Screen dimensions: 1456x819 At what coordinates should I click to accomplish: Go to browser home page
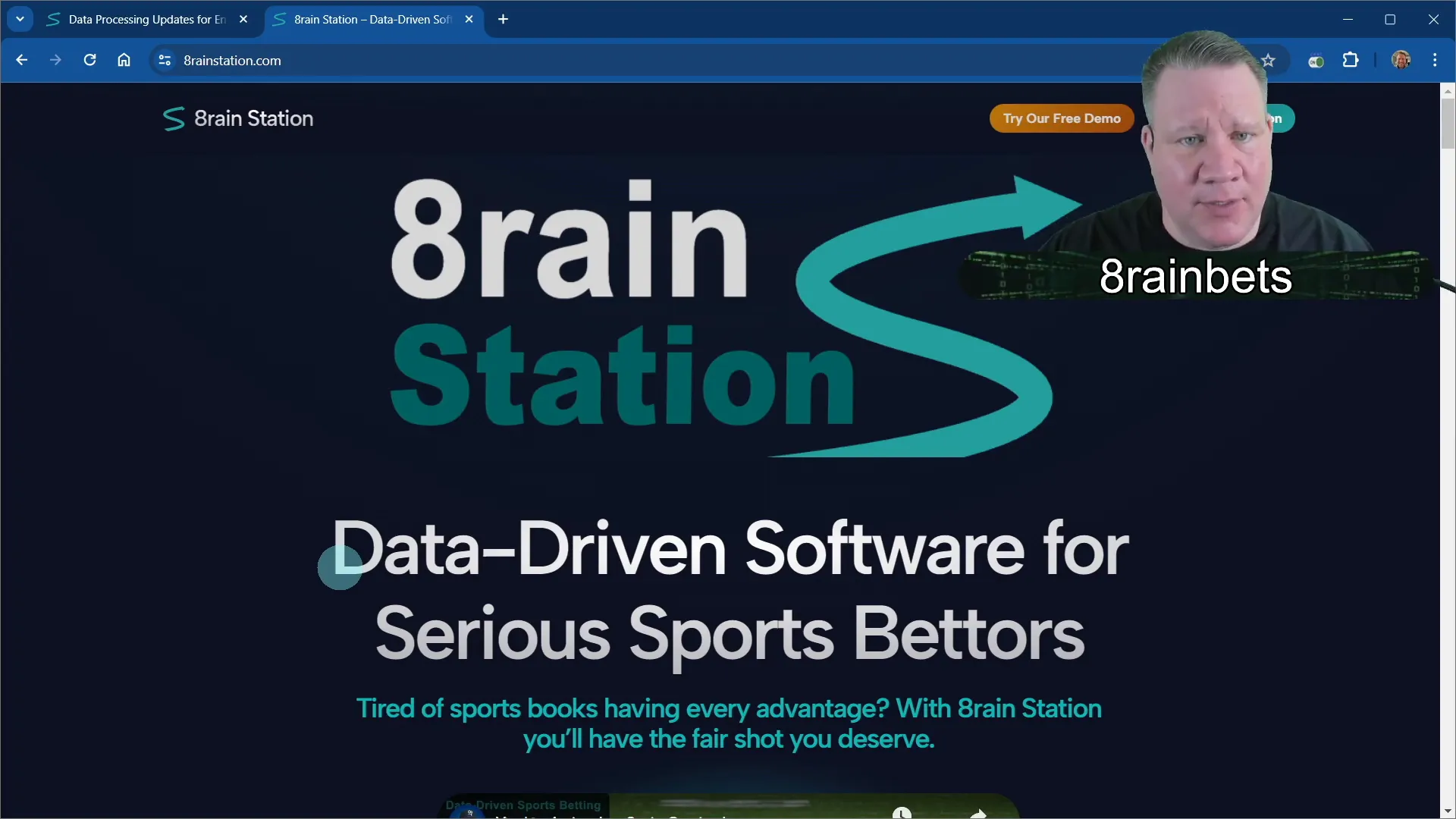coord(124,60)
